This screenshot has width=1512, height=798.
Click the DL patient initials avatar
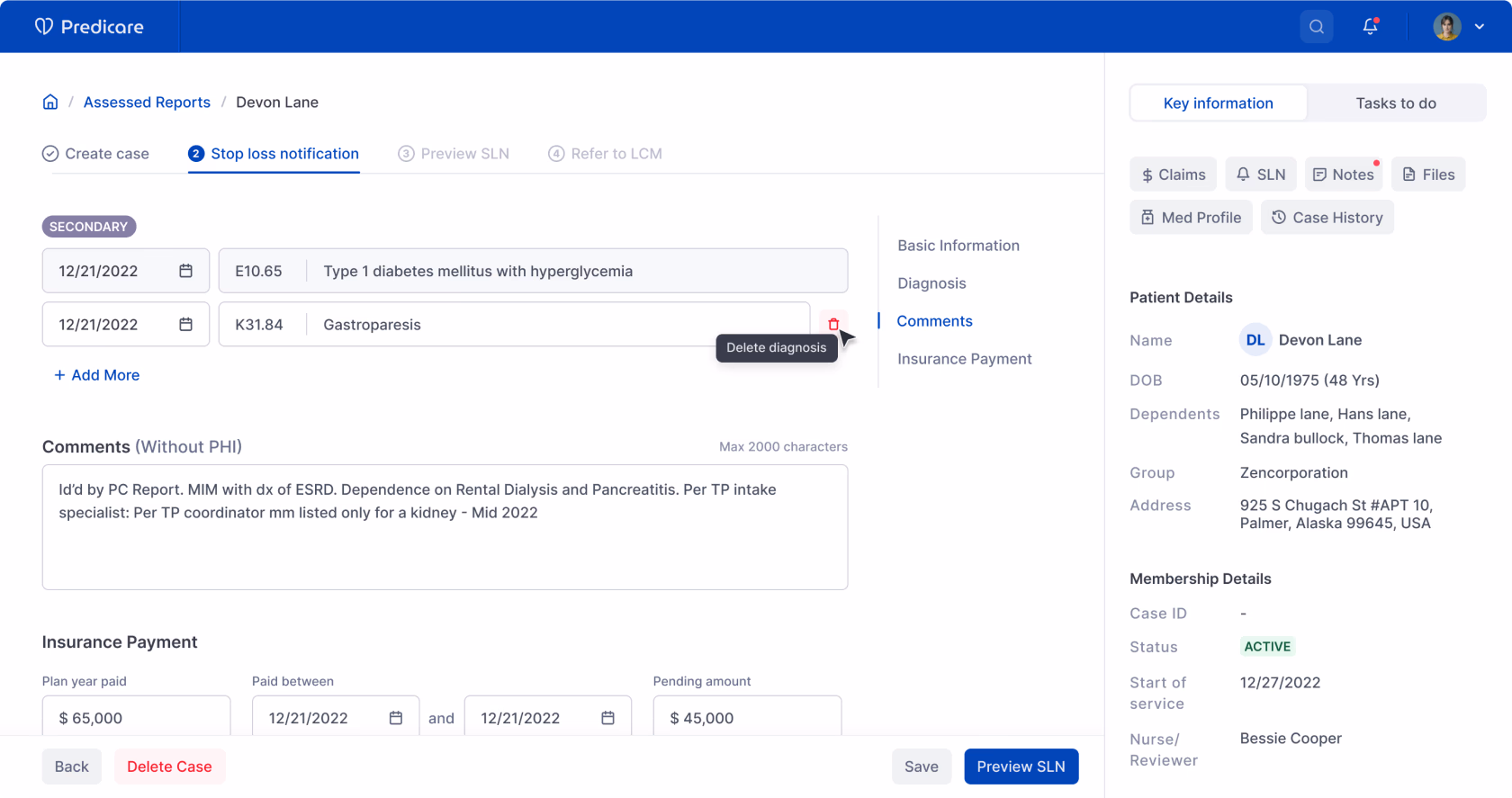pyautogui.click(x=1255, y=340)
